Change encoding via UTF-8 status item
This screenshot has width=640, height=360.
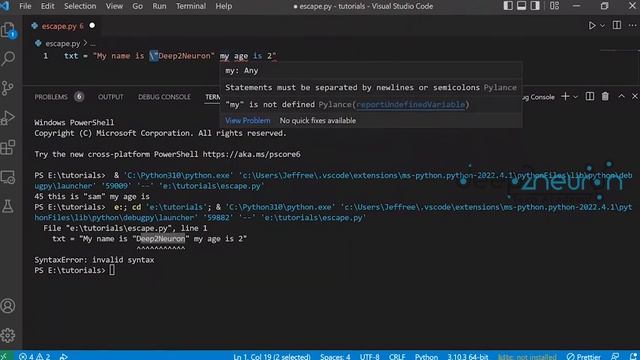369,356
